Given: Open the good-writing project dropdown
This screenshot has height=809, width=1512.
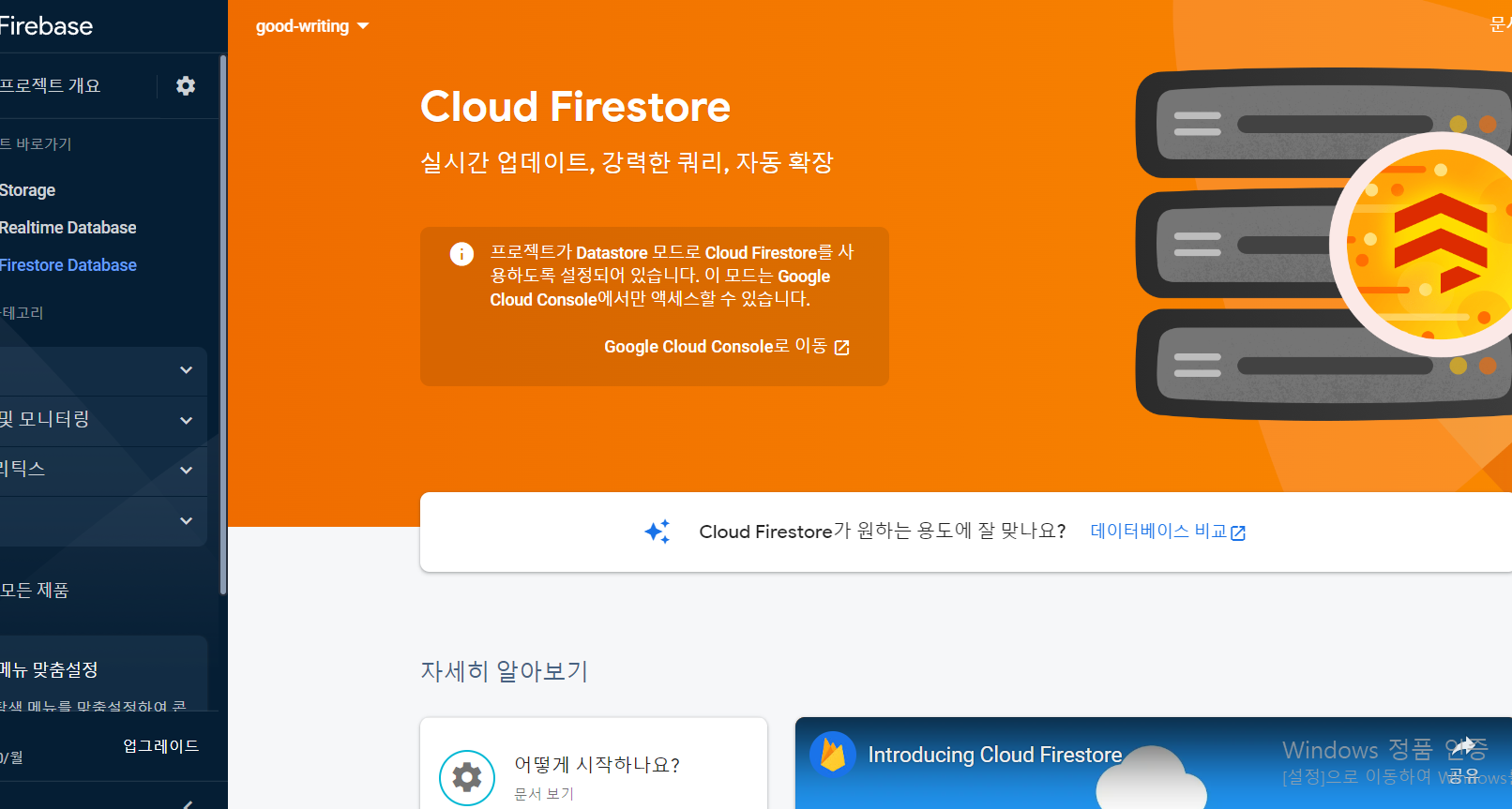Looking at the screenshot, I should tap(312, 26).
